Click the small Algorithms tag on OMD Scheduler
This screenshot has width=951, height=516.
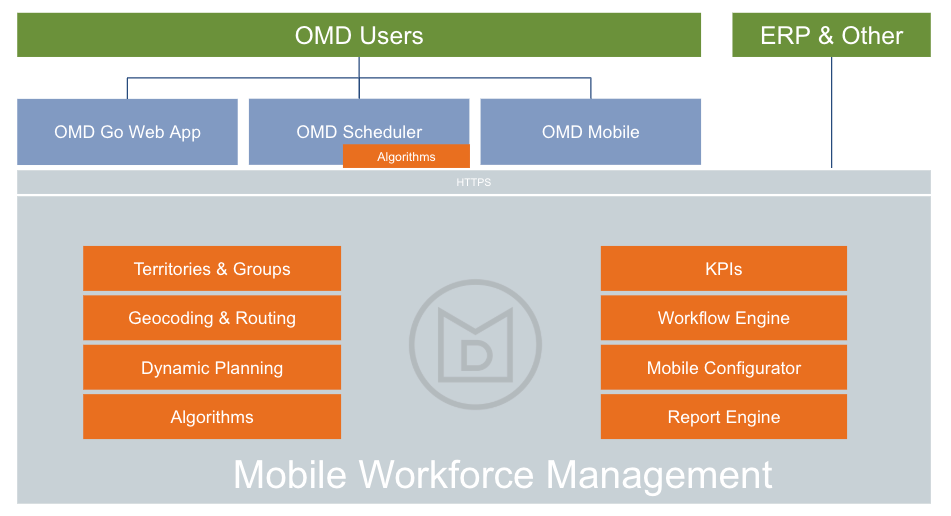tap(406, 156)
